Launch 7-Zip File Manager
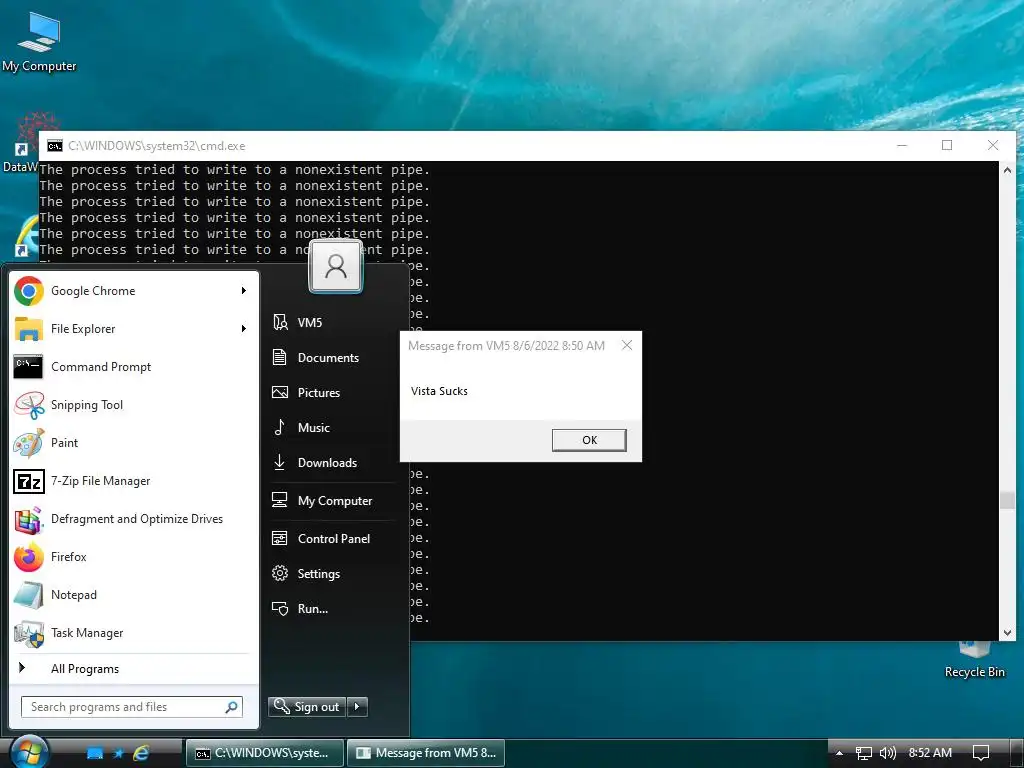1024x768 pixels. click(134, 481)
